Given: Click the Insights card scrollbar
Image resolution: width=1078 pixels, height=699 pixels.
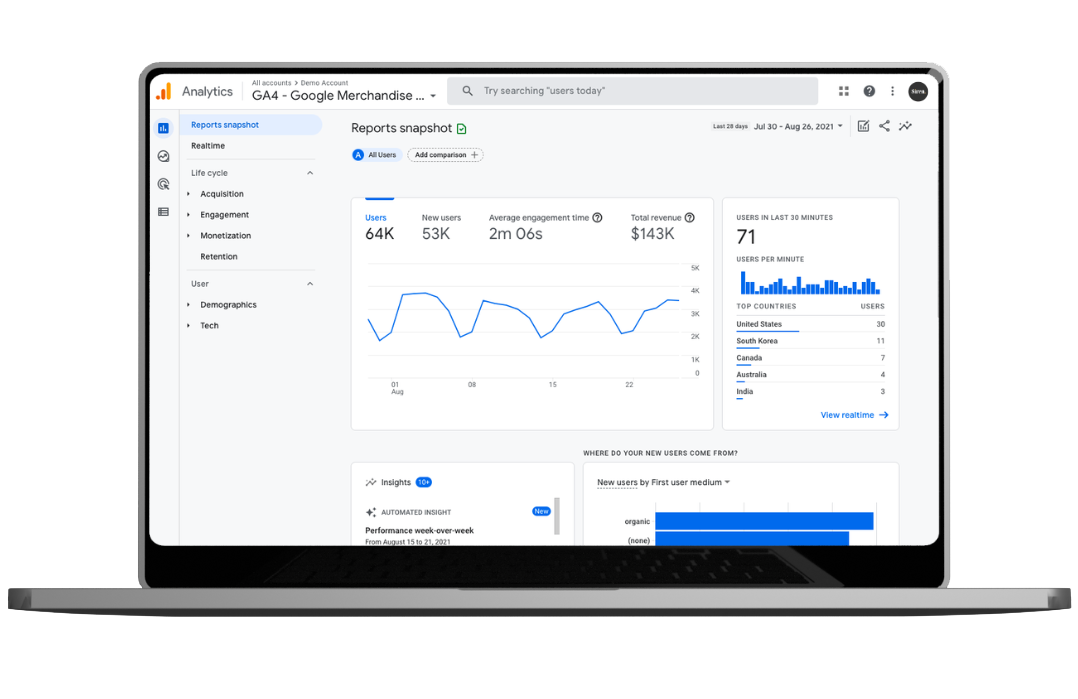Looking at the screenshot, I should pos(557,515).
